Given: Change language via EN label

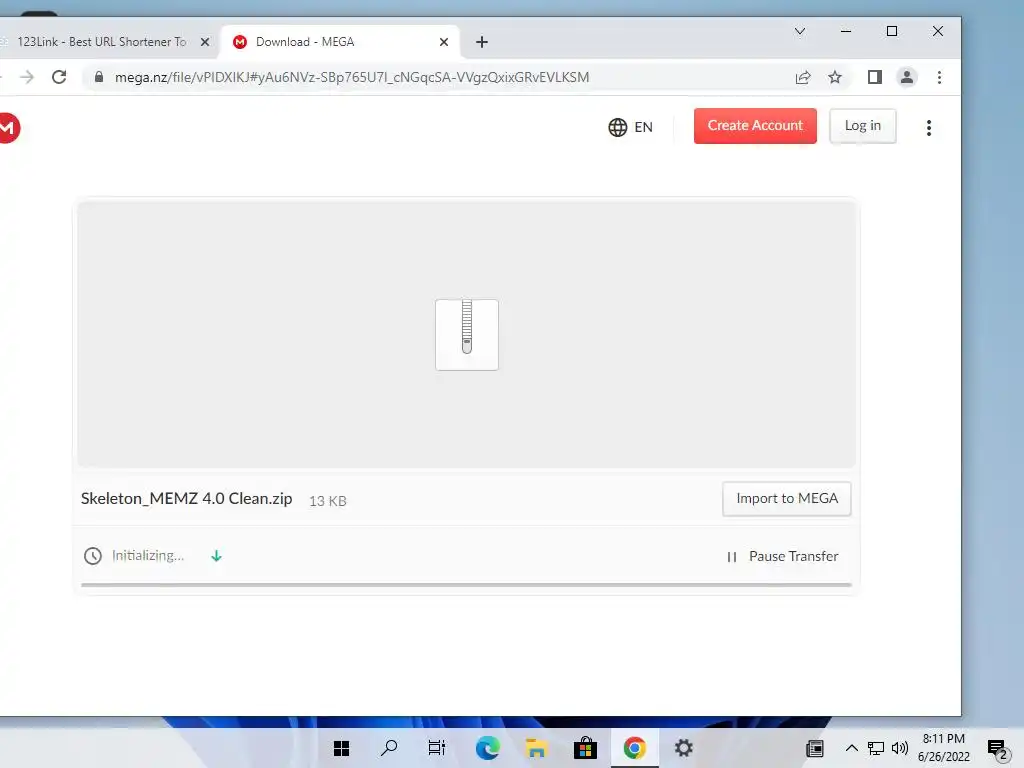Looking at the screenshot, I should click(x=643, y=127).
